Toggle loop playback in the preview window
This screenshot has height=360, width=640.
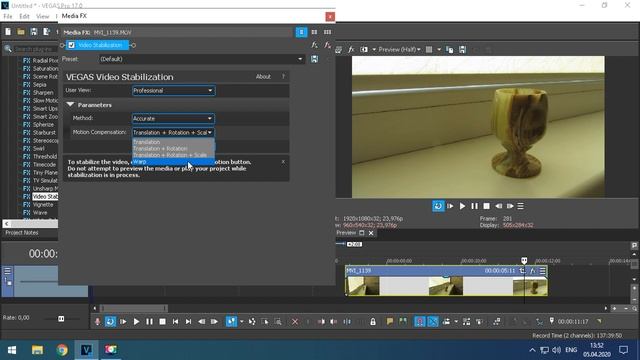click(x=438, y=206)
